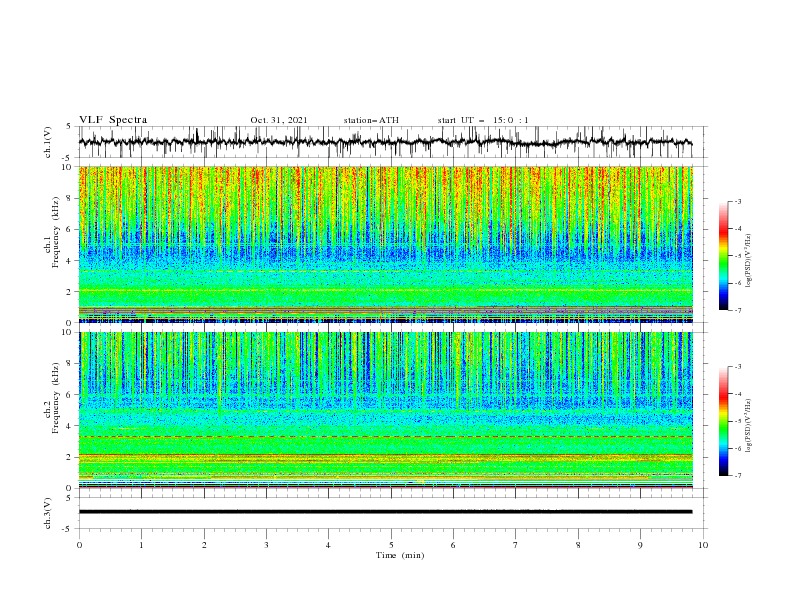Screen dimensions: 792x612
Task: Click time axis tick label '1'
Action: coord(141,545)
